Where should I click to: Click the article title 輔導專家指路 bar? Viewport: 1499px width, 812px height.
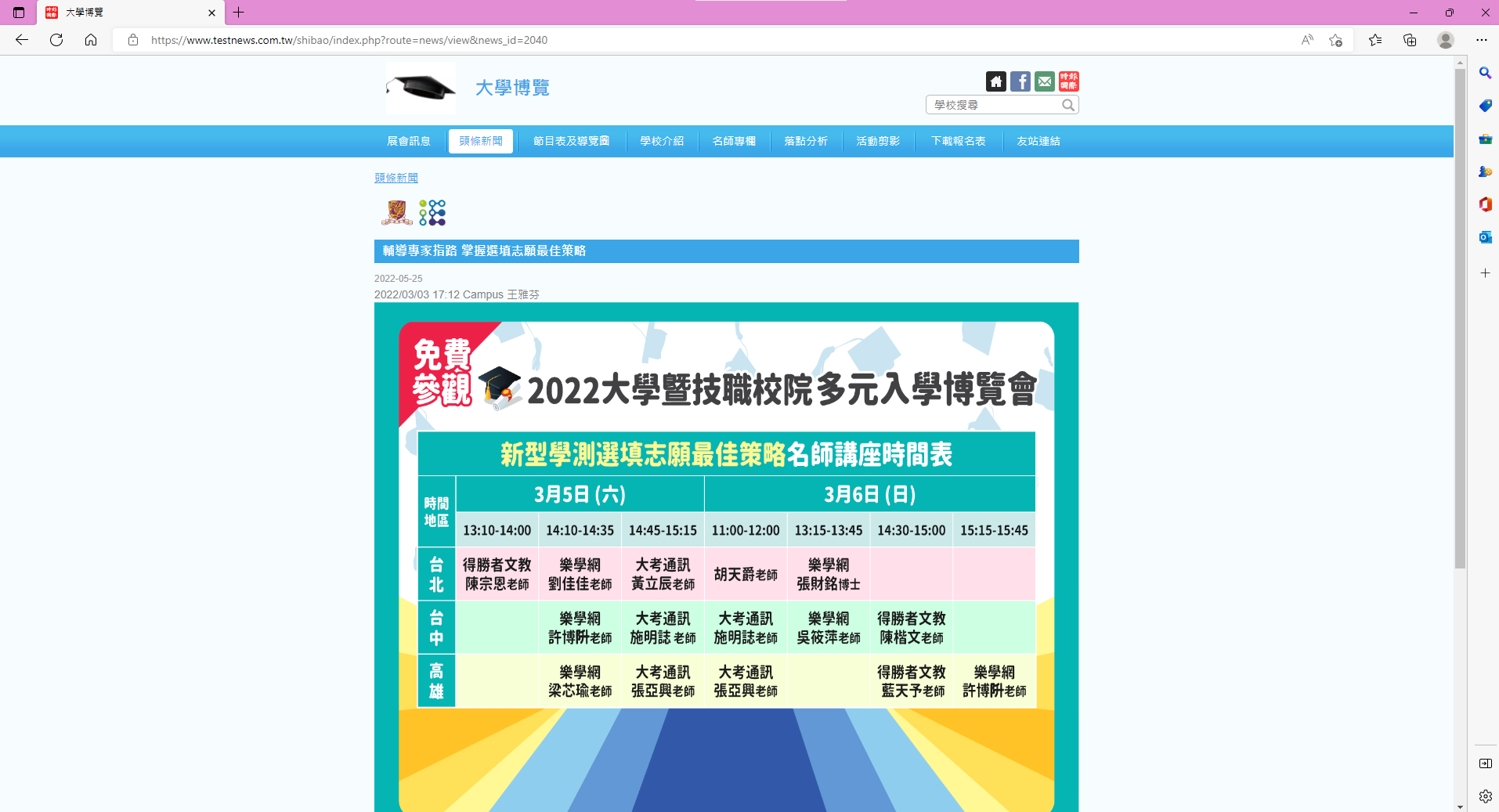(727, 251)
